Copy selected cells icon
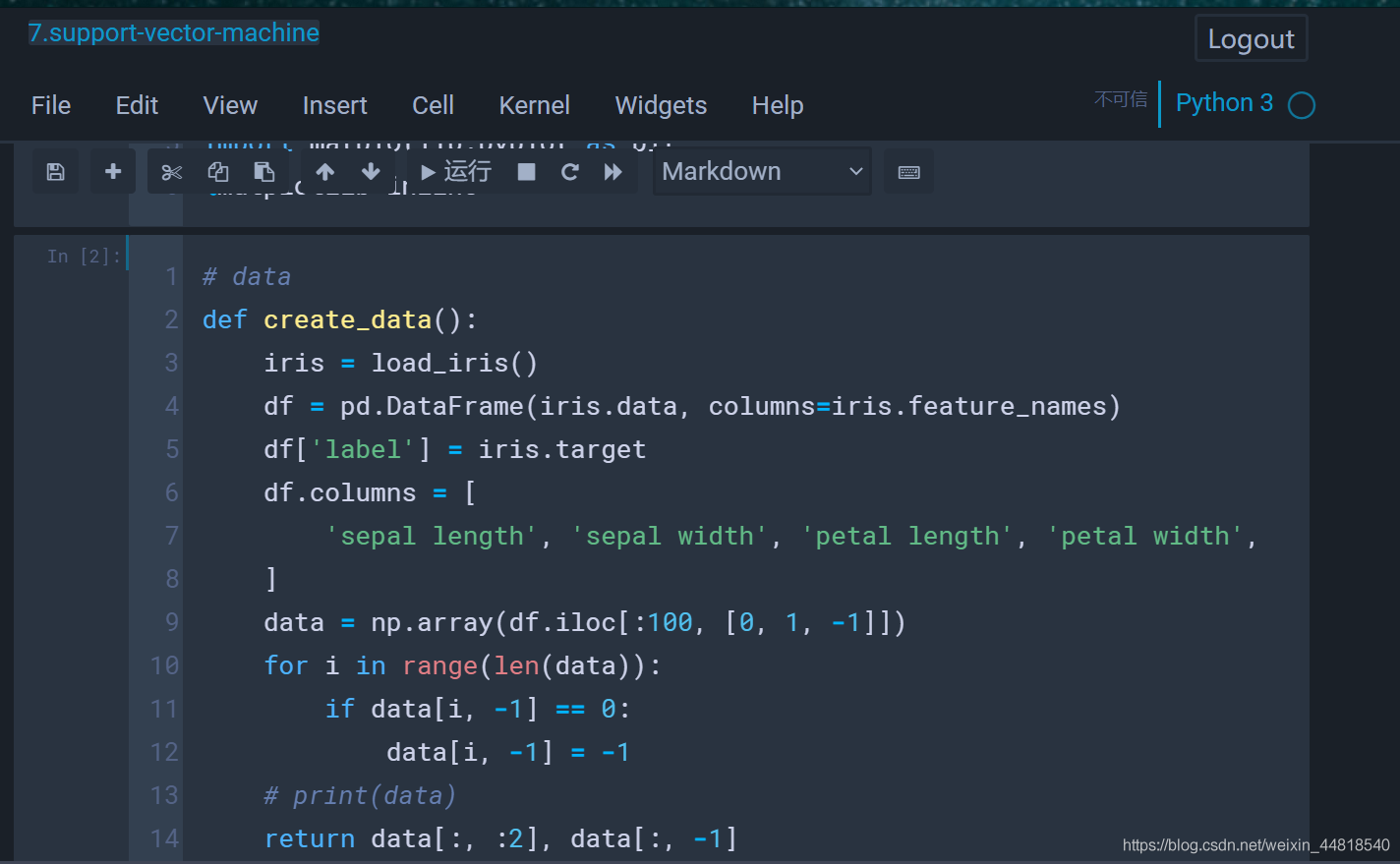This screenshot has width=1400, height=864. pos(218,172)
